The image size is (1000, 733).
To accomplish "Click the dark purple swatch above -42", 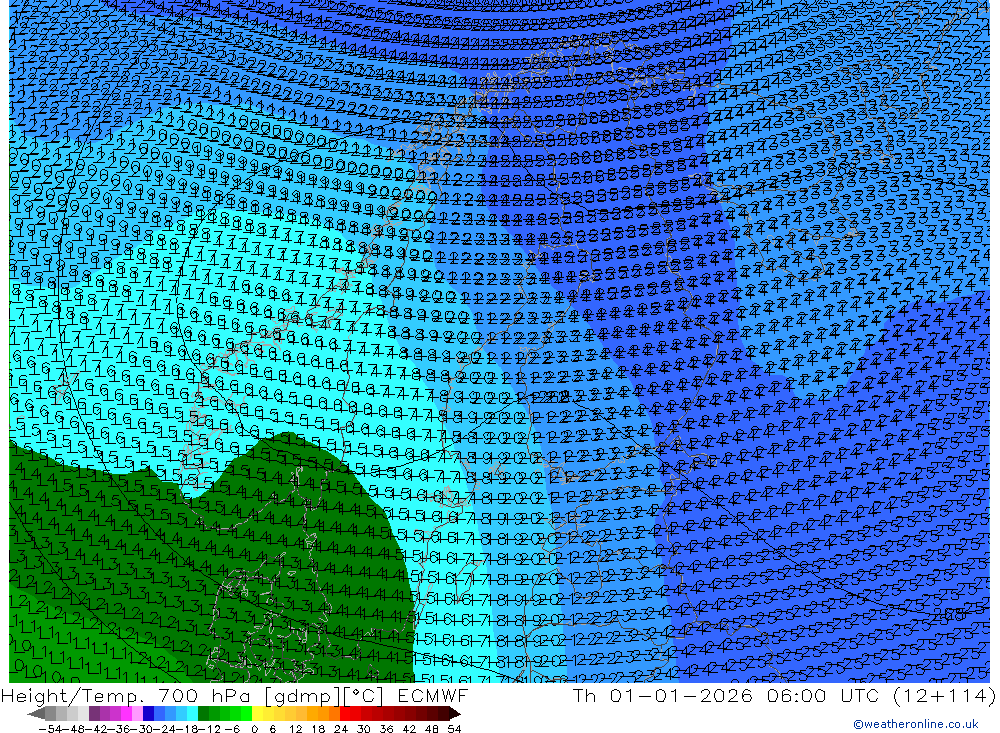I will tap(94, 714).
